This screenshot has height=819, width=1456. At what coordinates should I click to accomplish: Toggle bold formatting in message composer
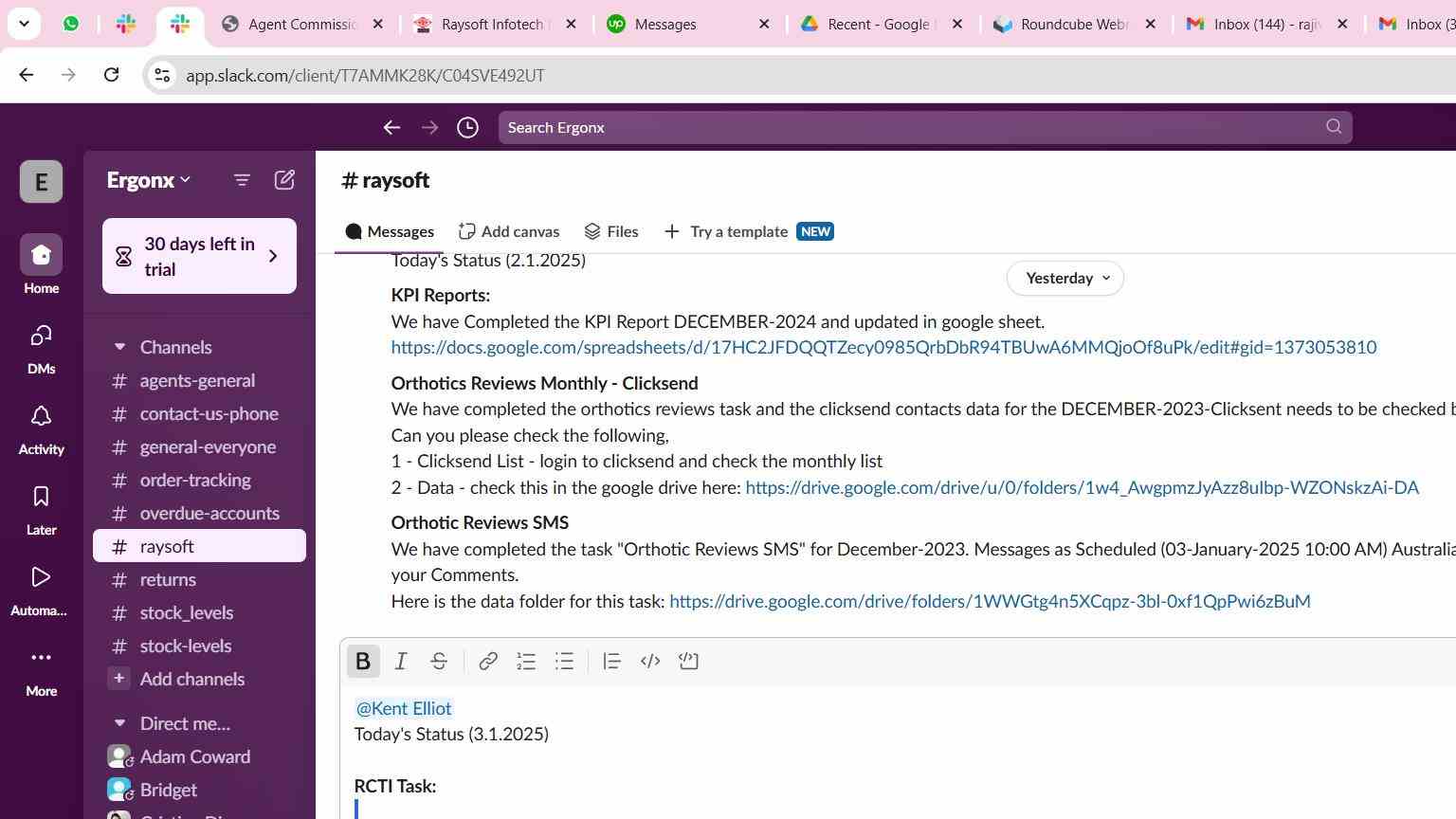[x=363, y=662]
